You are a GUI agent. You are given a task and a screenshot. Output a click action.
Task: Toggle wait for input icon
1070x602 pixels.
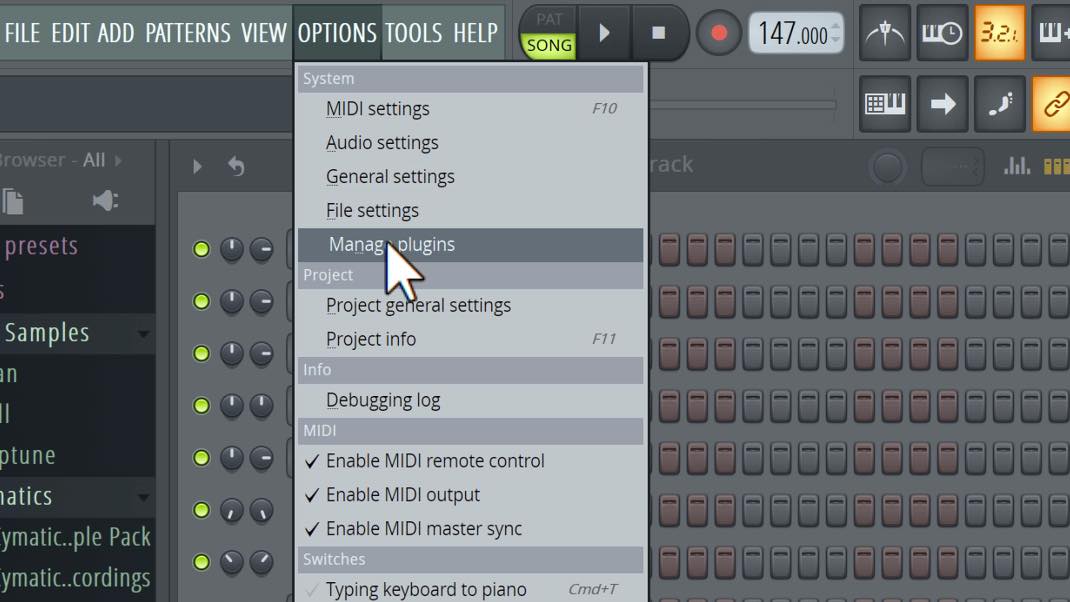pos(942,33)
